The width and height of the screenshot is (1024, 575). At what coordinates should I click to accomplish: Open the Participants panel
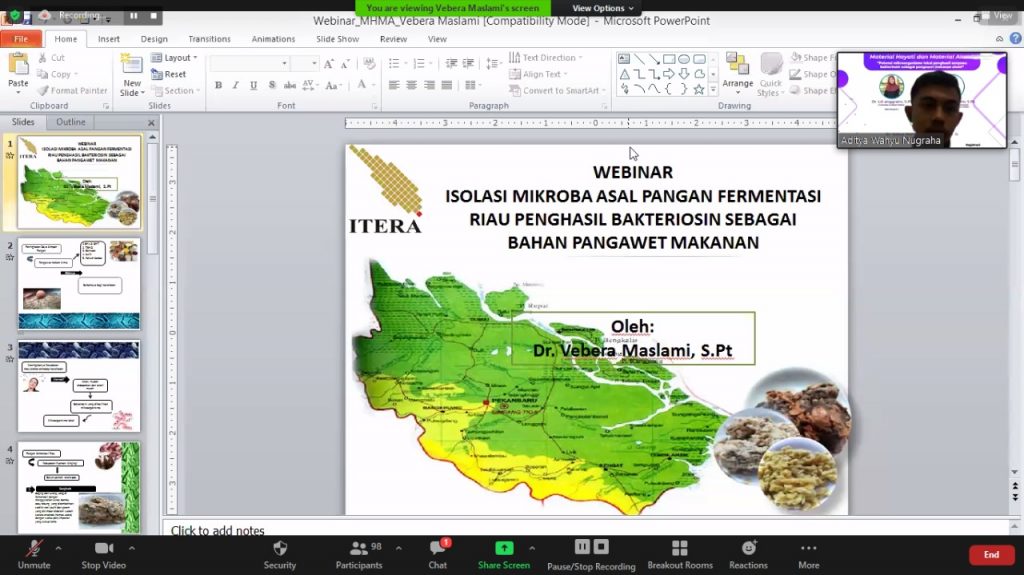(359, 555)
